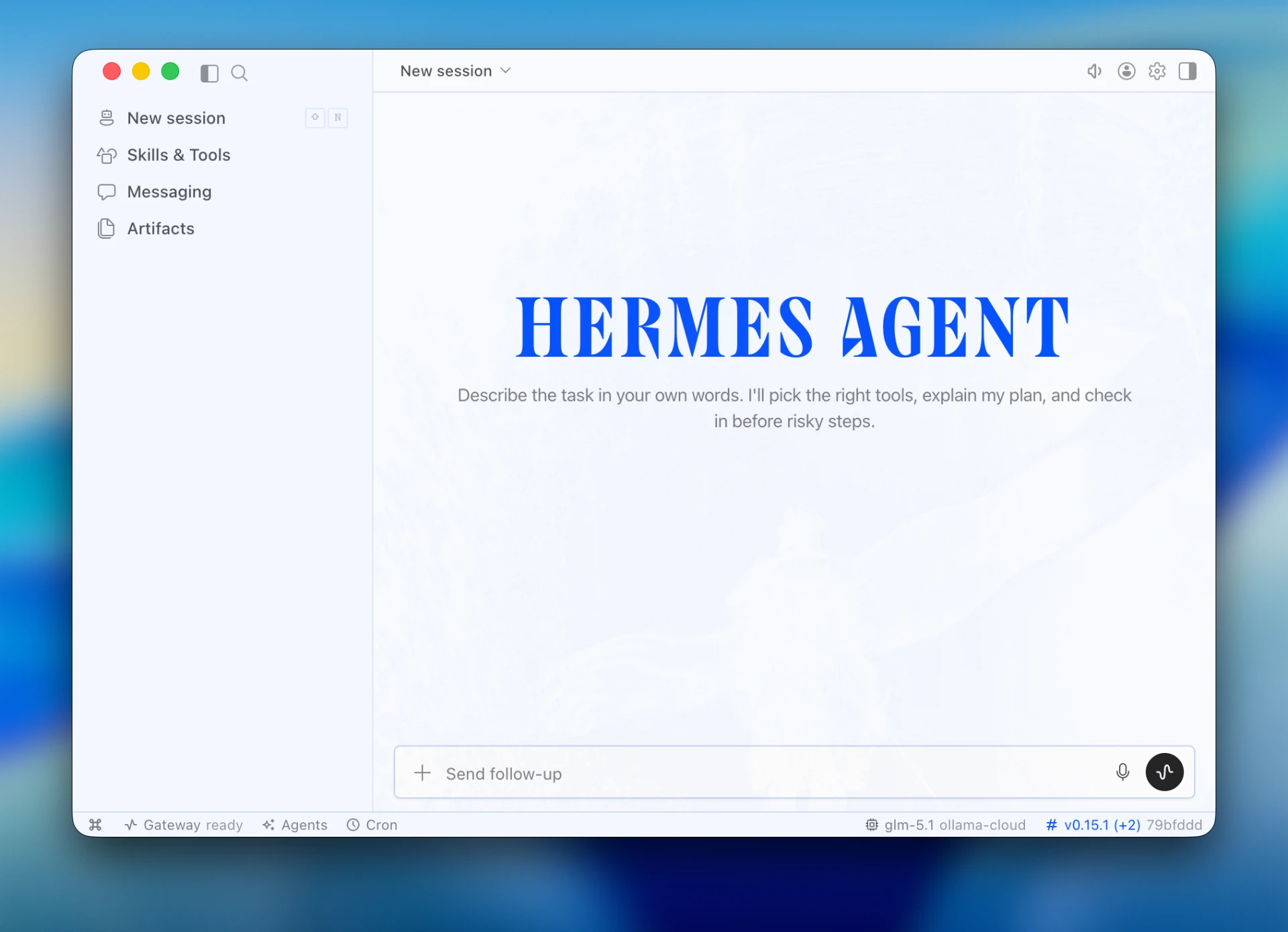Image resolution: width=1288 pixels, height=932 pixels.
Task: Click the N key shortcut badge
Action: 338,117
